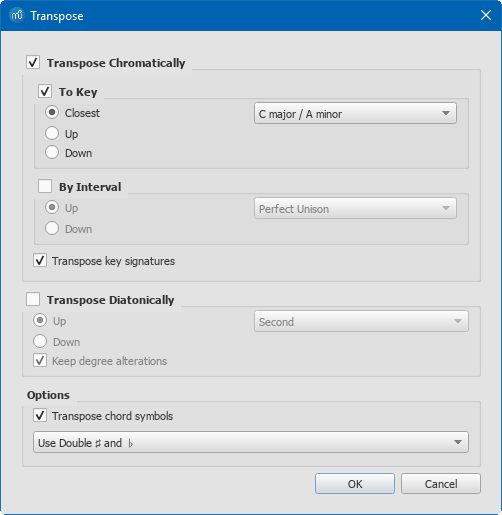Viewport: 502px width, 515px height.
Task: Select Down radio button under To Key
Action: [52, 152]
